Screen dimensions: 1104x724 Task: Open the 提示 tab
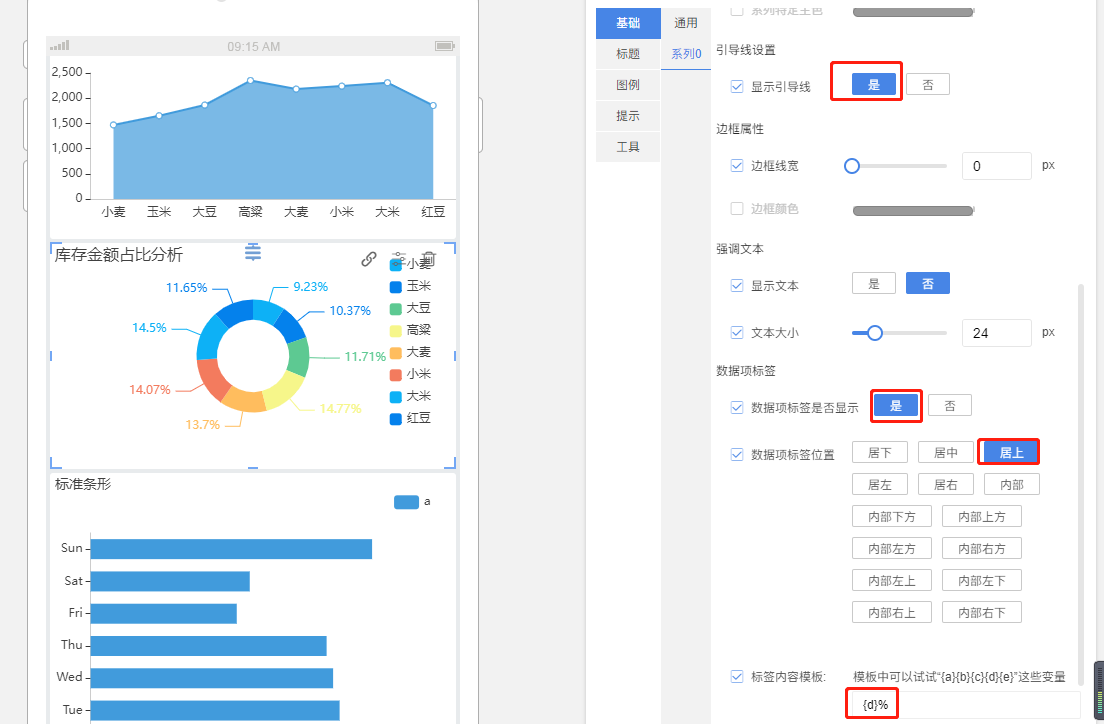[628, 116]
